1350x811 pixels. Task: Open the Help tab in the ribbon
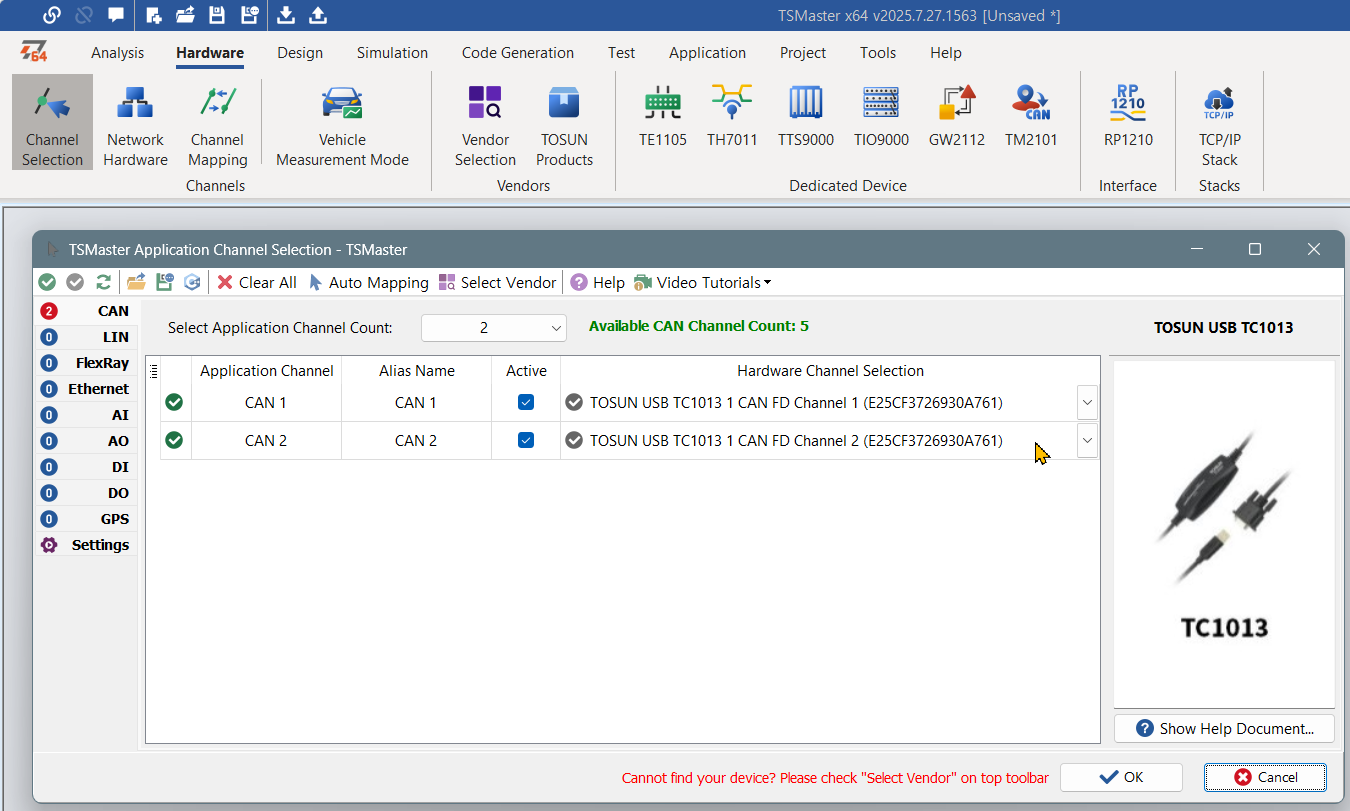pos(946,53)
